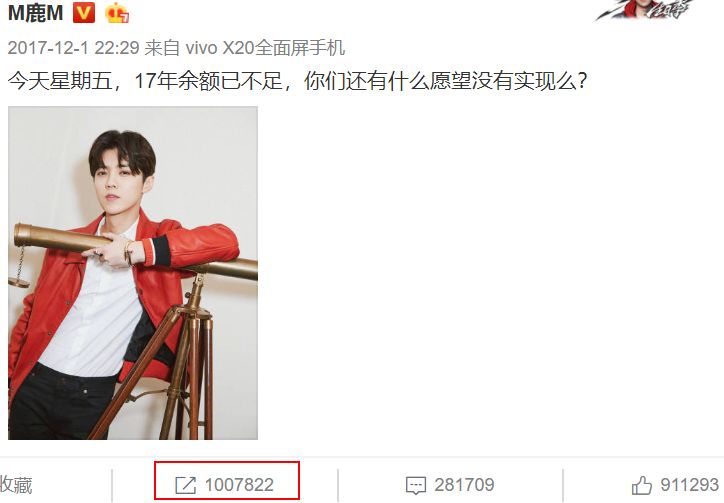Click the word 来自 before the device name
This screenshot has width=724, height=503.
click(162, 48)
